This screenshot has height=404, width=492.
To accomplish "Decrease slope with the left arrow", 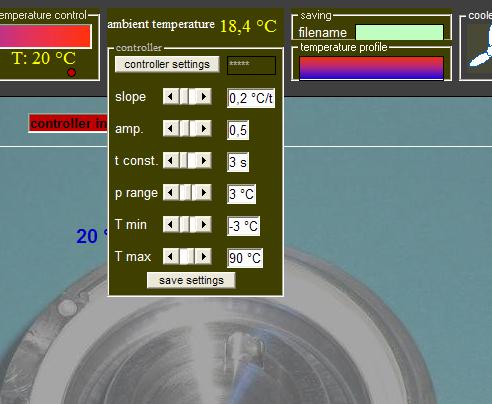I will 171,97.
